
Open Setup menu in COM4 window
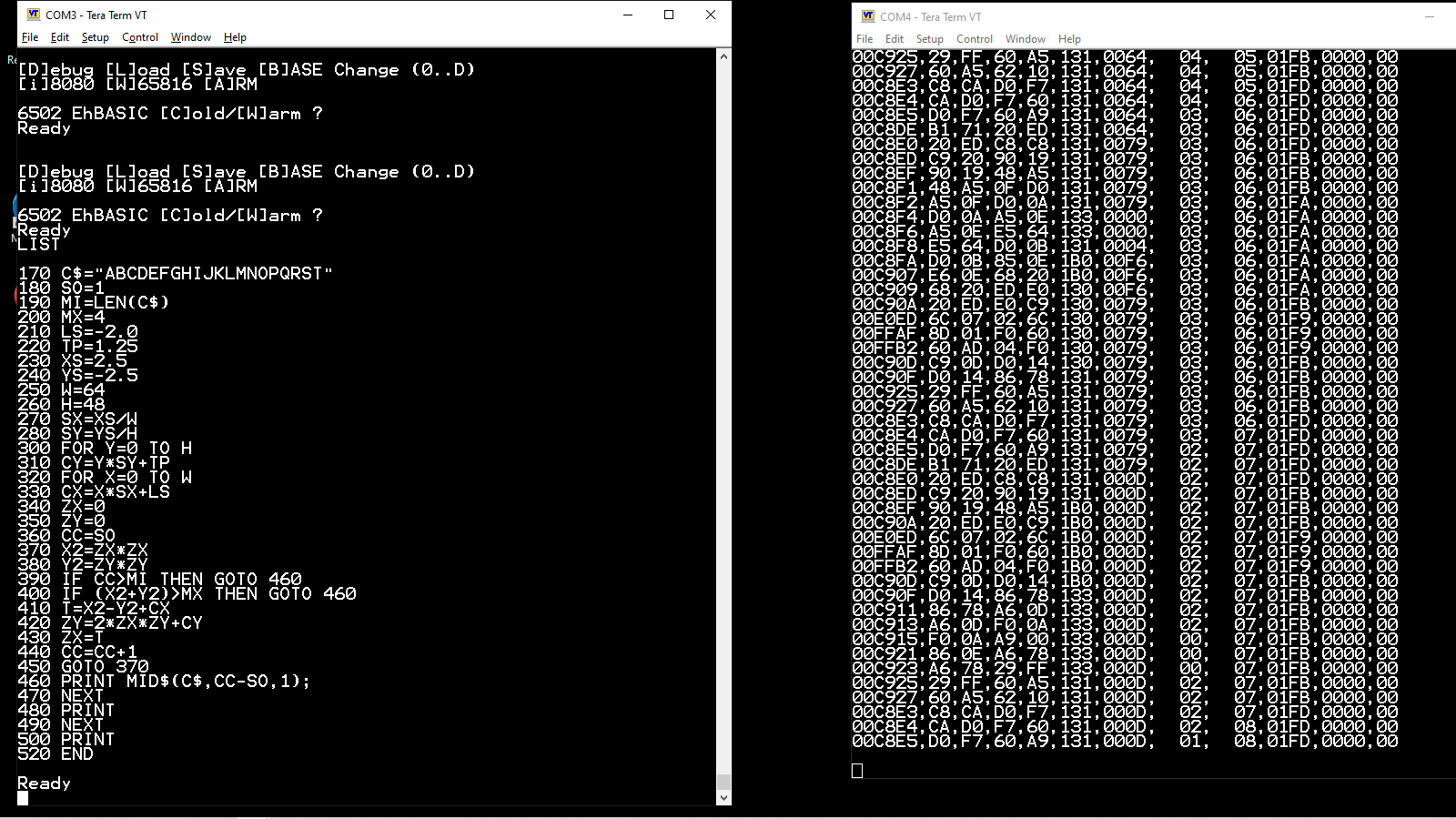click(x=929, y=39)
